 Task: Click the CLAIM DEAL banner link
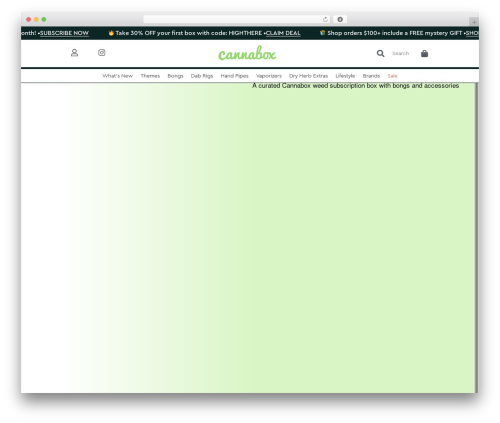pyautogui.click(x=283, y=33)
